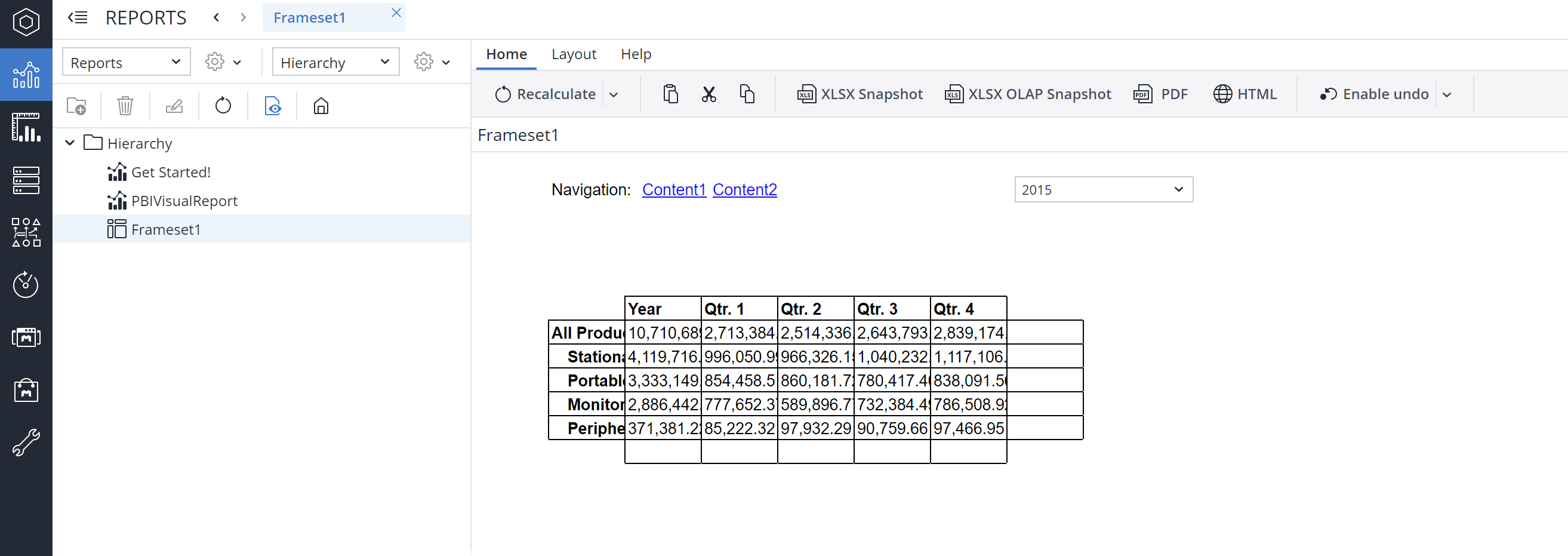1568x556 pixels.
Task: Click the delete trash icon
Action: tap(125, 106)
